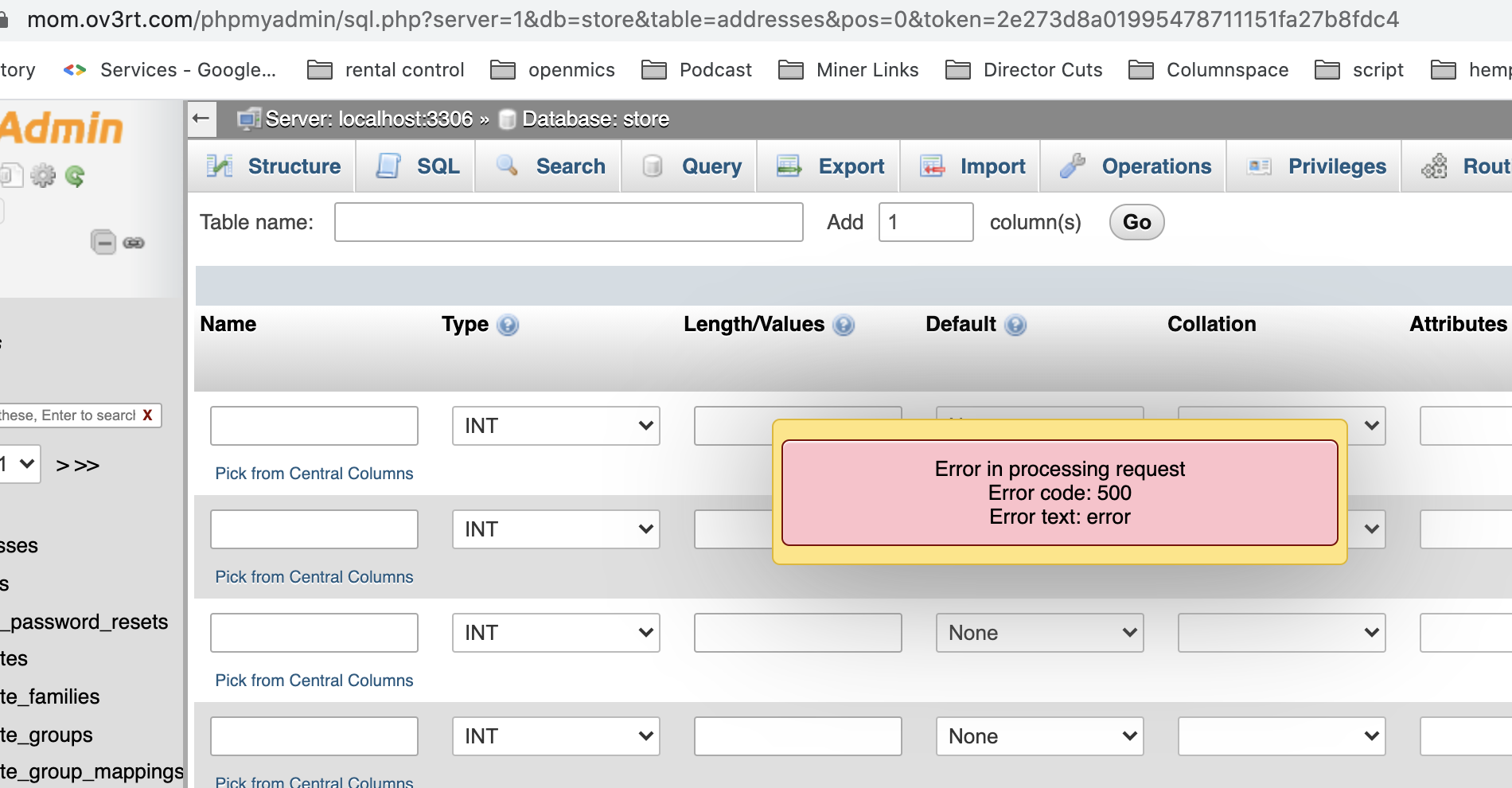
Task: Open the Director Cuts bookmark folder
Action: [x=1024, y=70]
